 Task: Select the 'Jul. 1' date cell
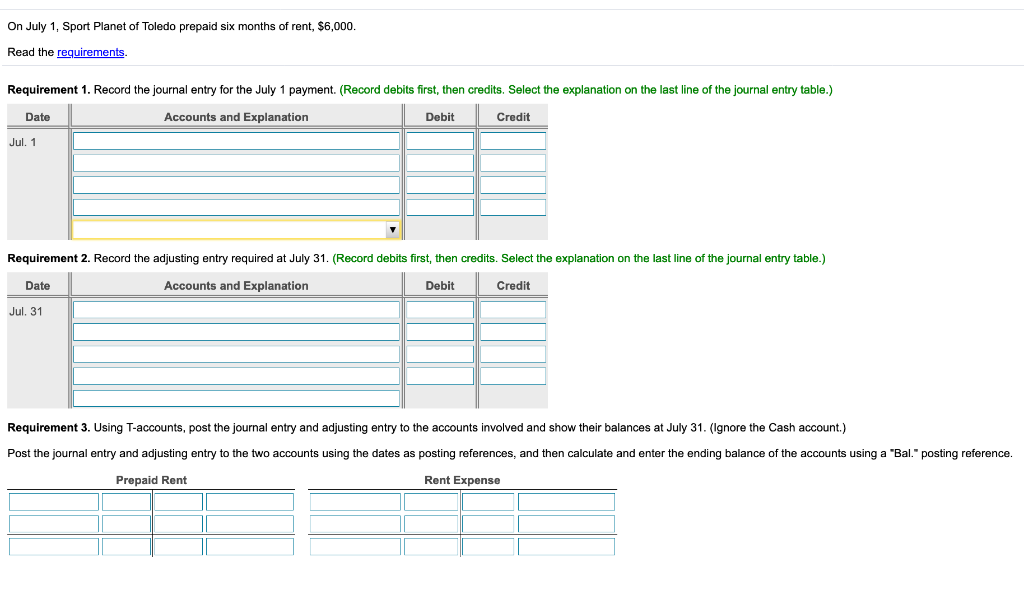click(23, 142)
